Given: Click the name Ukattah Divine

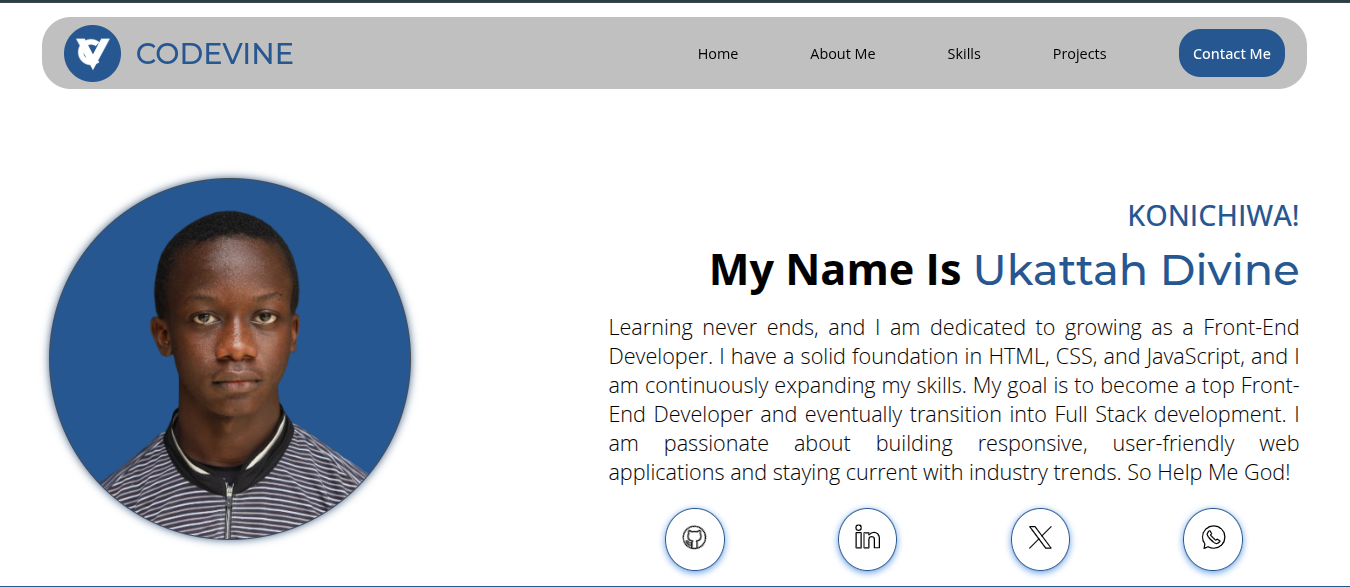Looking at the screenshot, I should 1136,271.
